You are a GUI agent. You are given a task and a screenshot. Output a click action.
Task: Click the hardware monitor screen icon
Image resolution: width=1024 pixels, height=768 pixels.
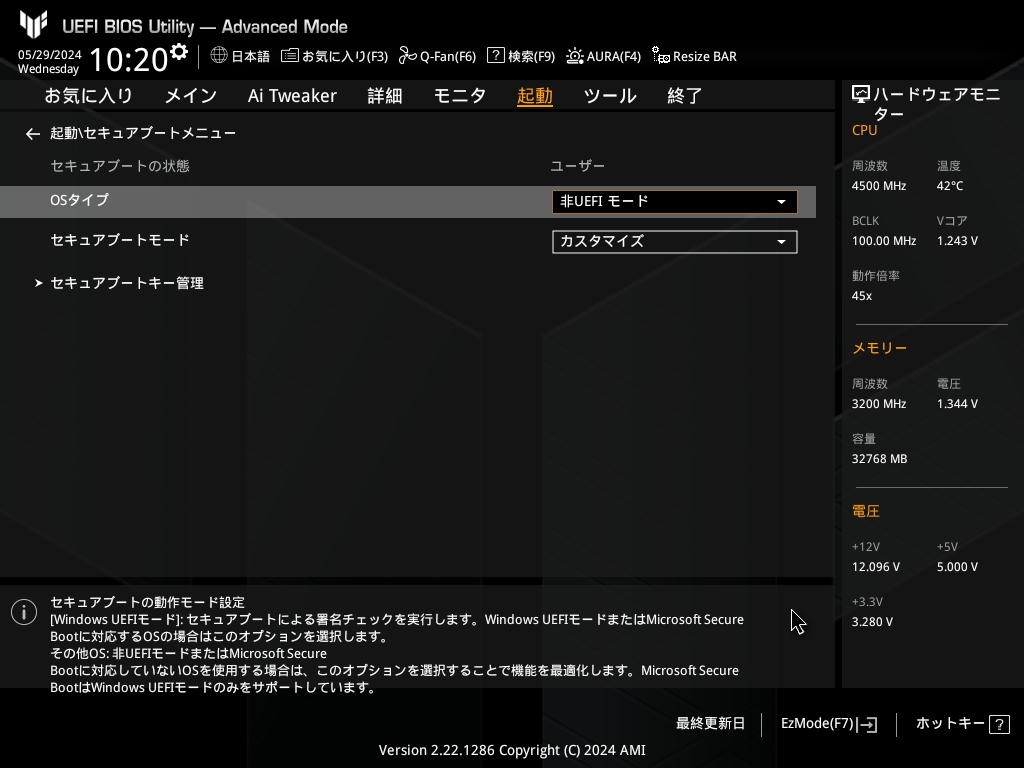861,95
